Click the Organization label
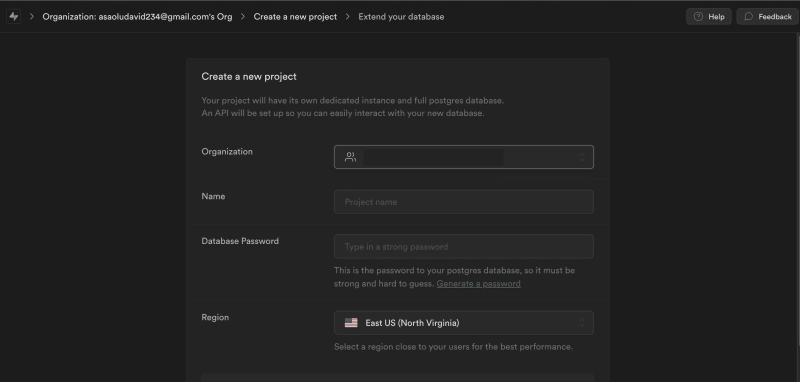Screen dimensions: 800x382 click(x=227, y=151)
